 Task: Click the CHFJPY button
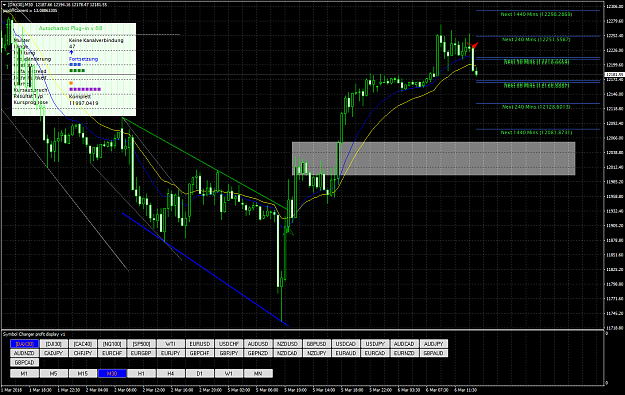pyautogui.click(x=83, y=353)
